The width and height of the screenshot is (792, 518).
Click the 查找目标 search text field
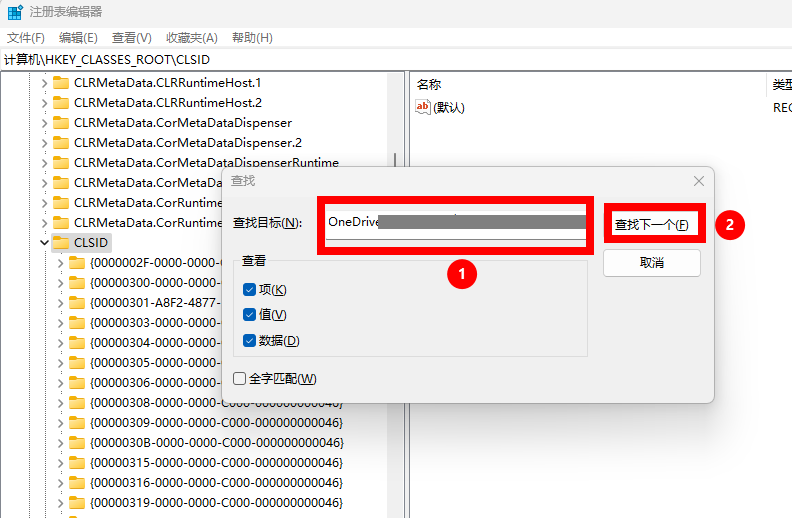[x=455, y=222]
